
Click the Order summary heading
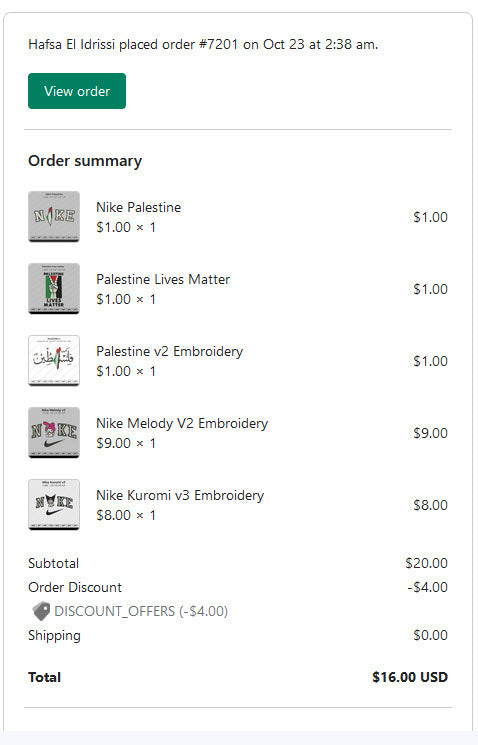[x=85, y=161]
